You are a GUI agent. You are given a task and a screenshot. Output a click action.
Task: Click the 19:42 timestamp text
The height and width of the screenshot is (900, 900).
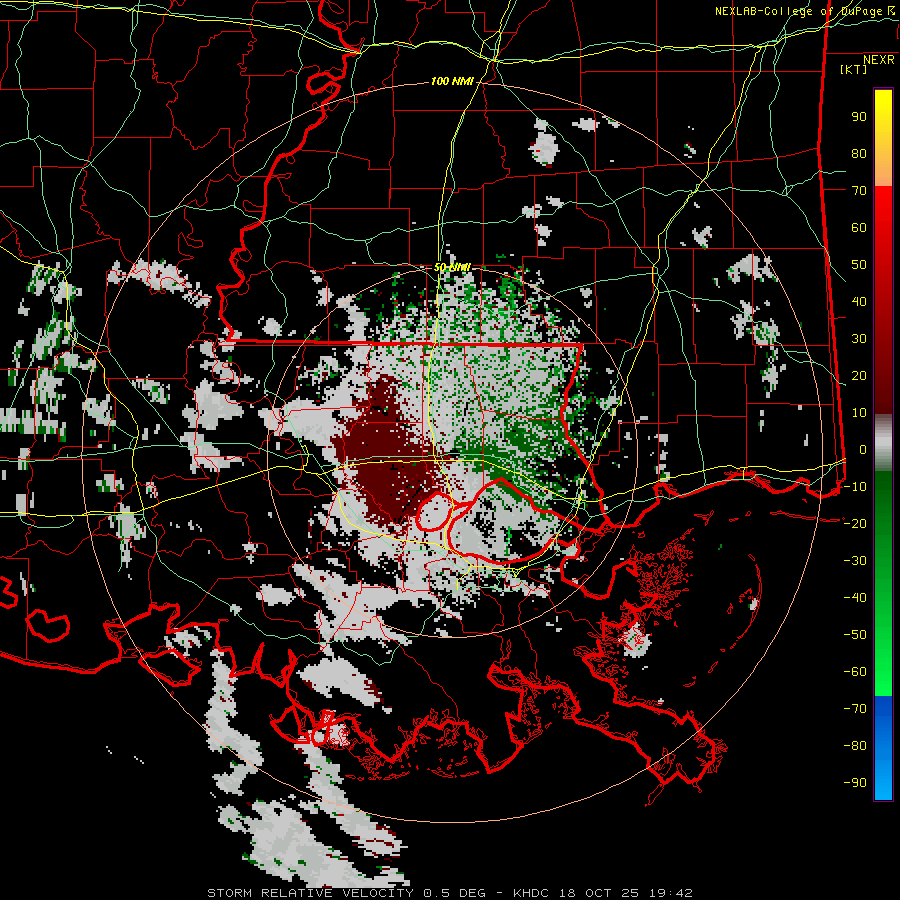[671, 893]
